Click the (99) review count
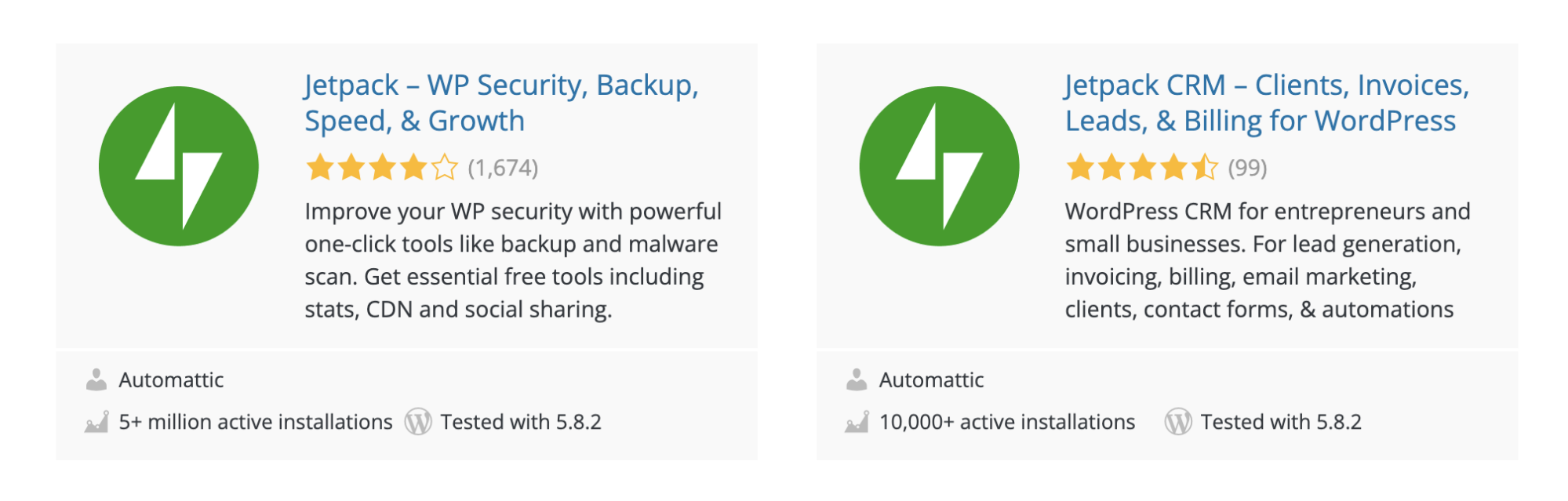The image size is (1568, 501). [1247, 168]
